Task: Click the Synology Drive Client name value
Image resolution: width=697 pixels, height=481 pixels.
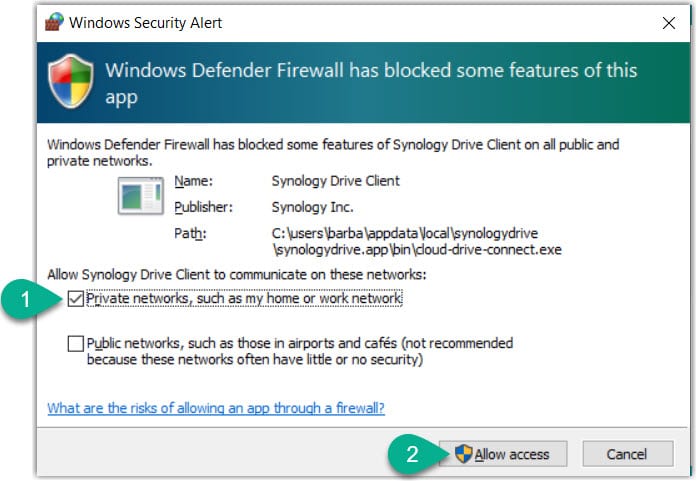Action: tap(335, 181)
